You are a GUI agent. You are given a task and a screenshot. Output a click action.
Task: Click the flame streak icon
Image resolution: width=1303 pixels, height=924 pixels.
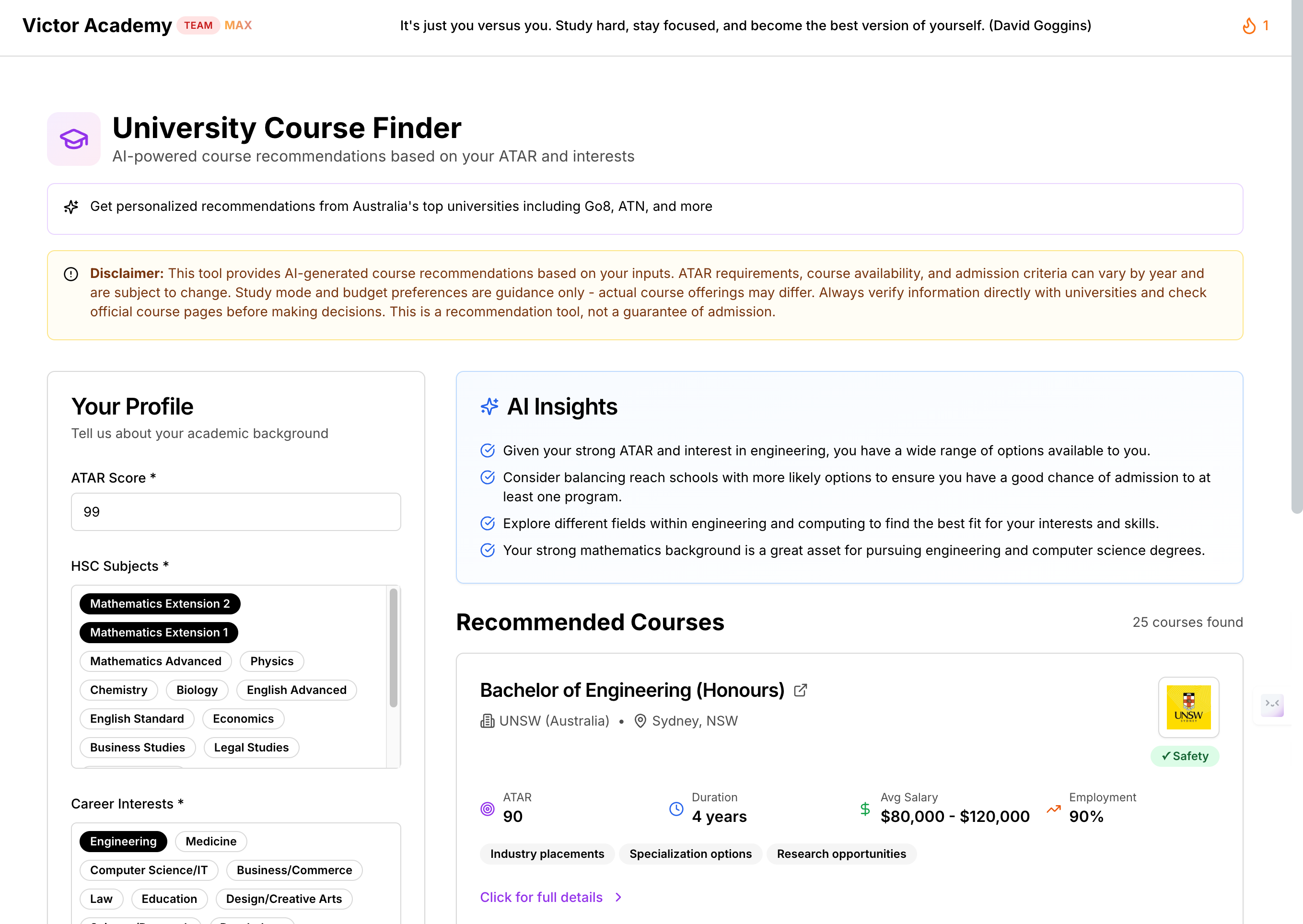coord(1248,25)
